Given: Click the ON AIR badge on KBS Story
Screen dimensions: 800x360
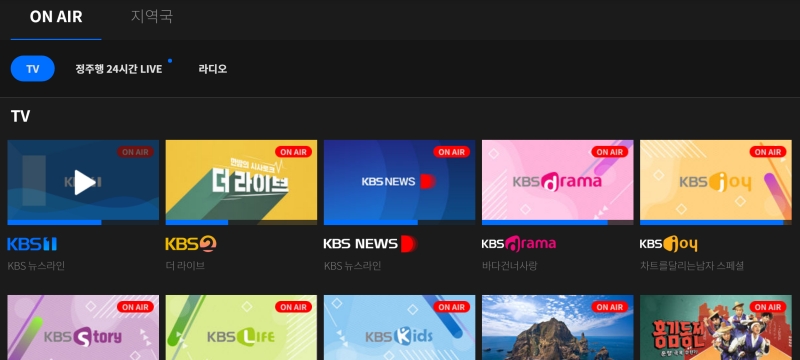Looking at the screenshot, I should click(135, 307).
